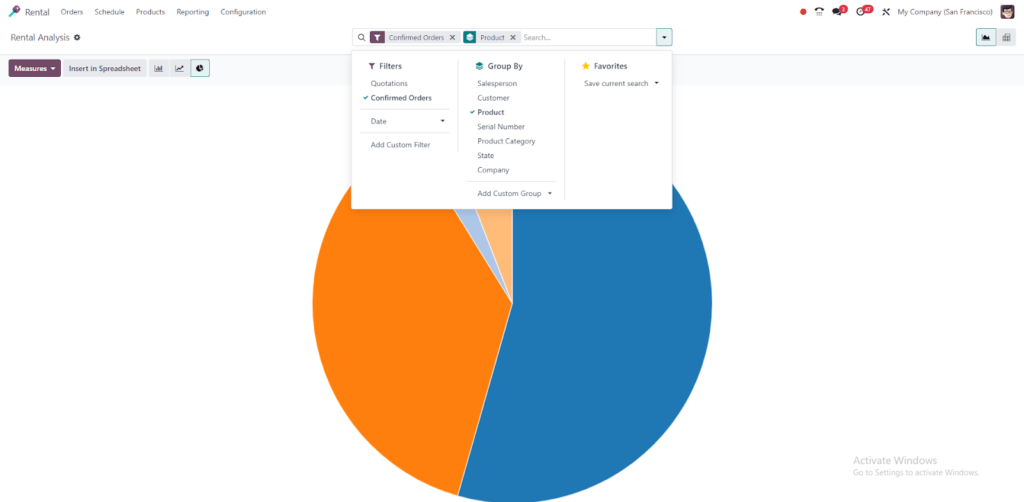Screen dimensions: 1024x502
Task: Select the pie chart icon
Action: [200, 68]
